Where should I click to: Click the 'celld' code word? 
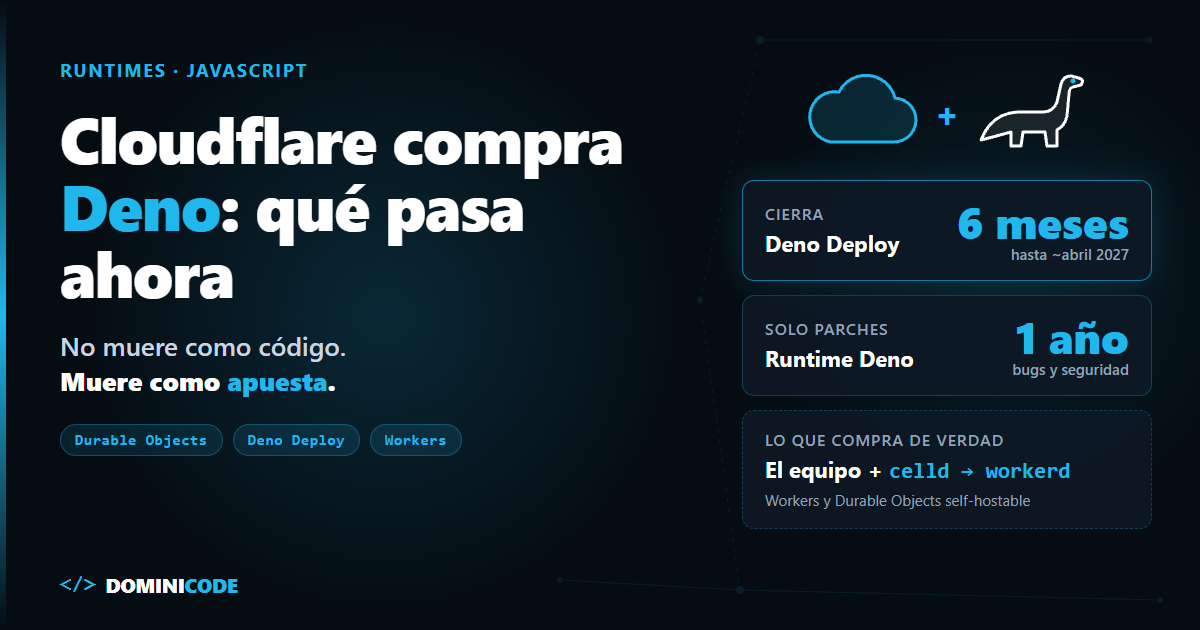tap(919, 471)
